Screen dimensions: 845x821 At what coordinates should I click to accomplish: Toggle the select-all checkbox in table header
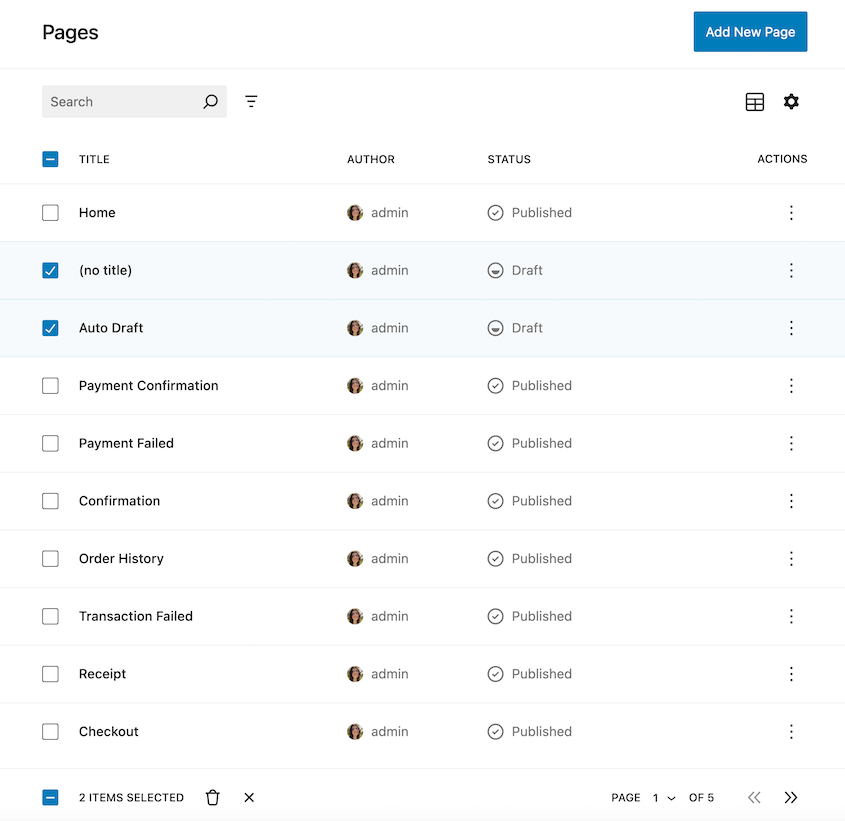tap(50, 159)
